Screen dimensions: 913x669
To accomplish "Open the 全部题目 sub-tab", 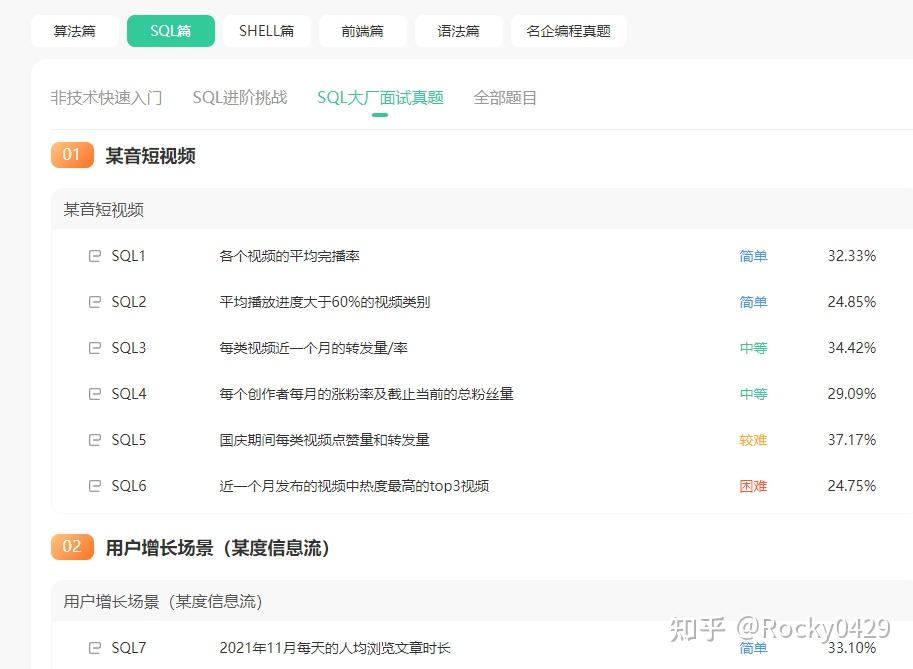I will [504, 97].
